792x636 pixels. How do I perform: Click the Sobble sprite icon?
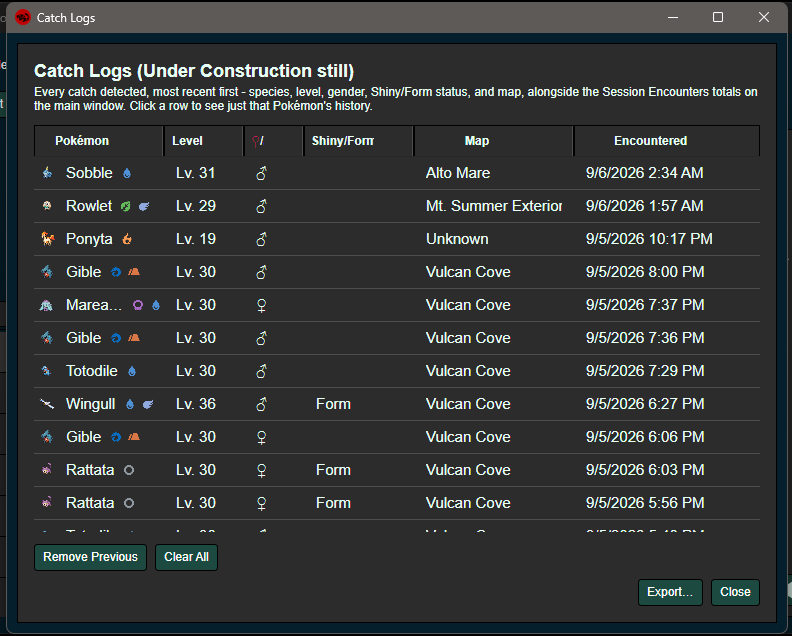click(47, 173)
